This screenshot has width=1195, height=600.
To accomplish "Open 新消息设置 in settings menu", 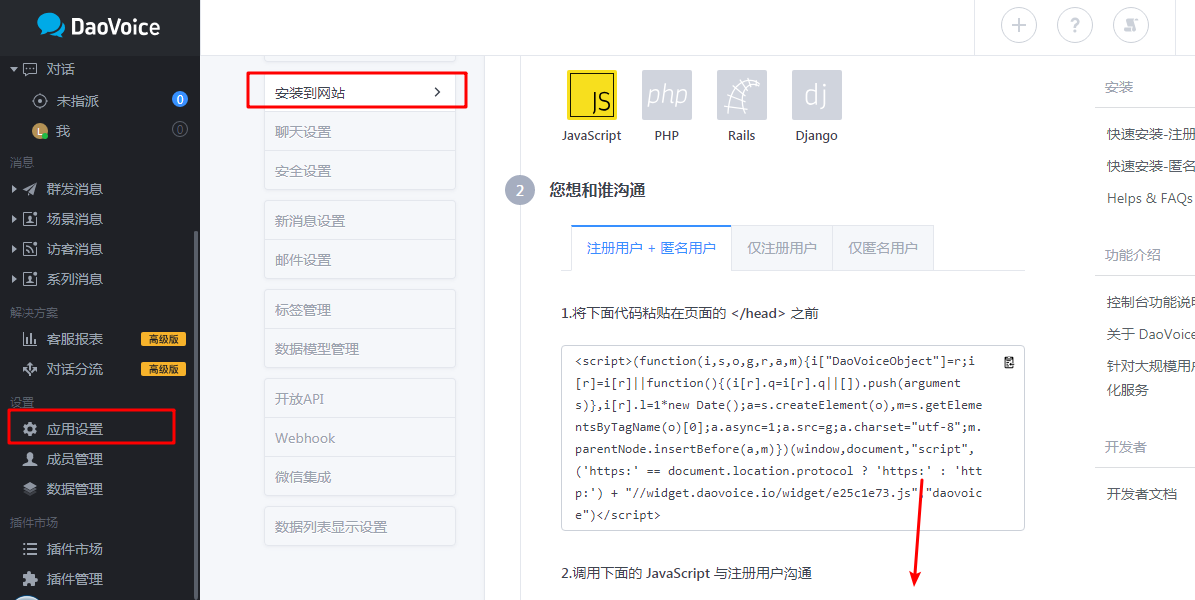I will tap(360, 221).
